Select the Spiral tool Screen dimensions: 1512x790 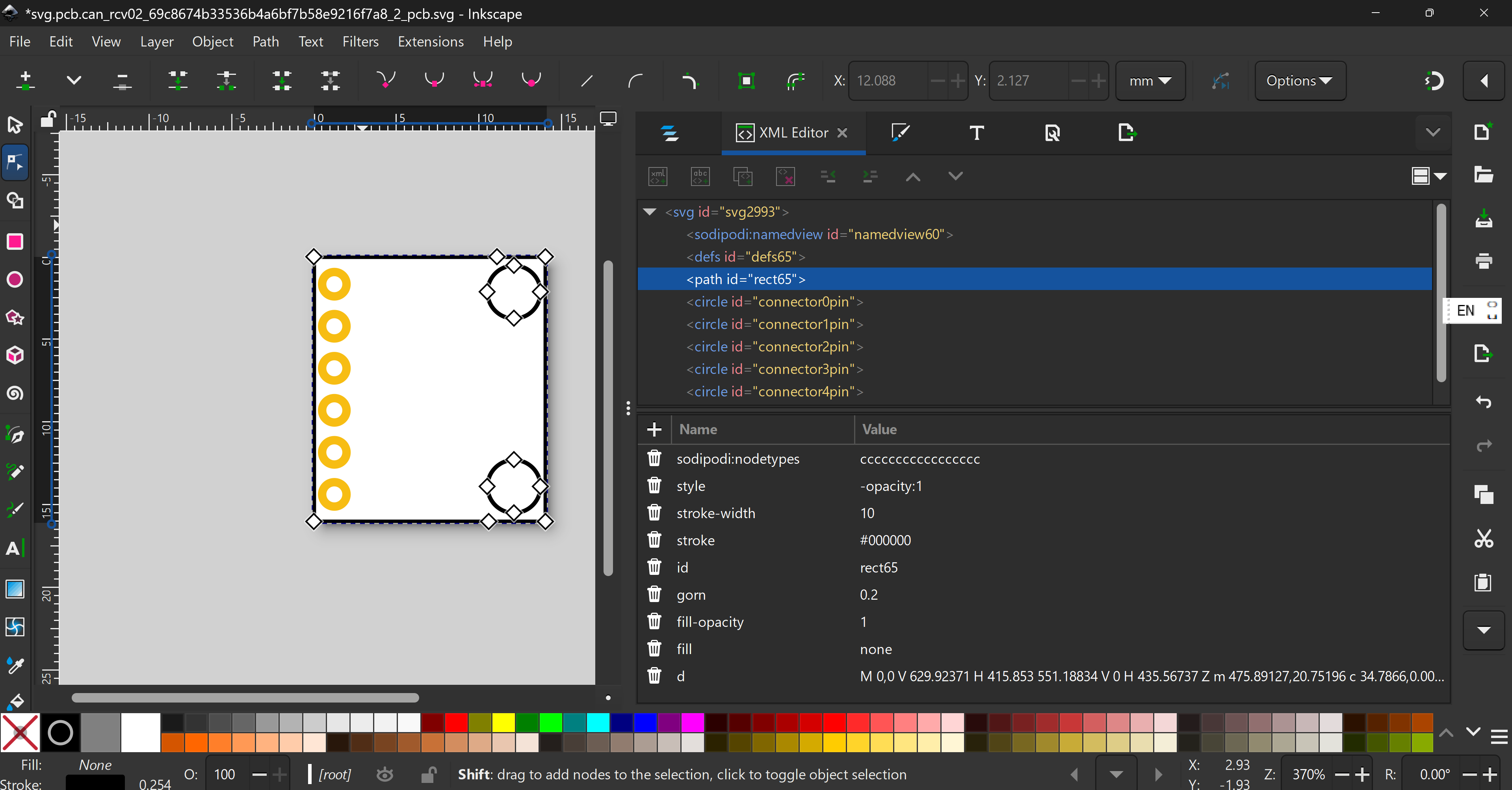coord(15,393)
